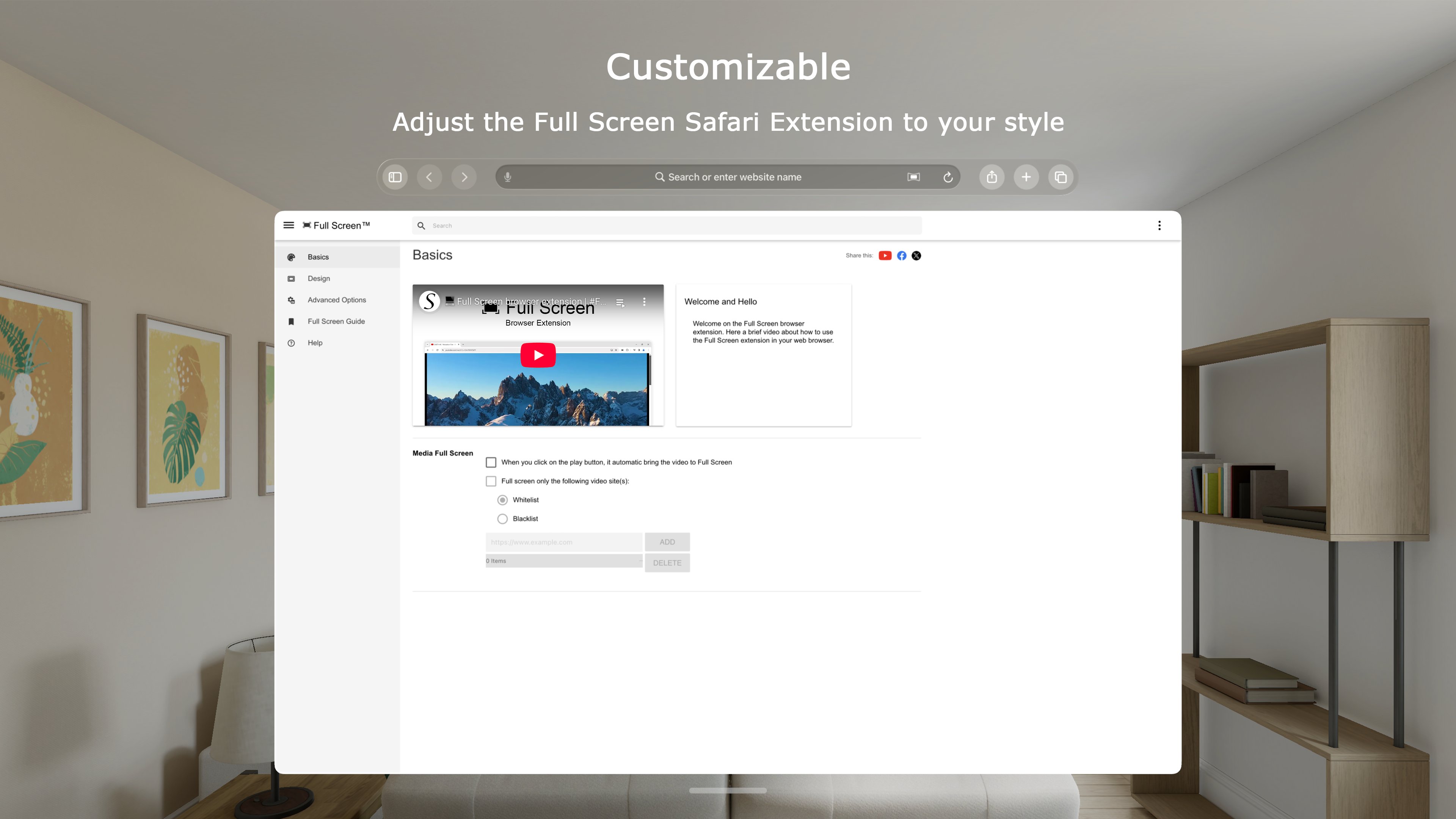Click the Full Screen extension icon in address bar
This screenshot has height=819, width=1456.
point(913,177)
